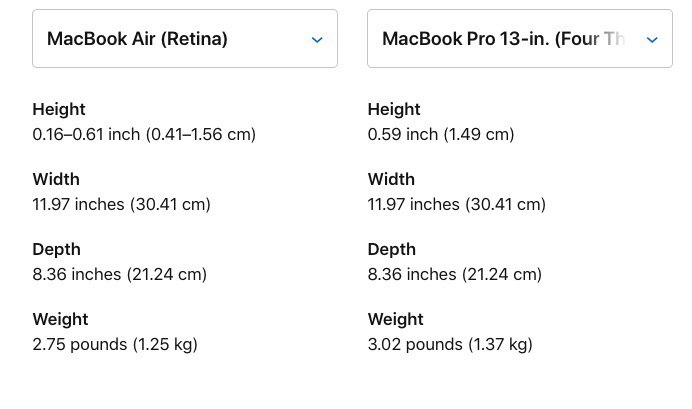
Task: Select the Height label under MacBook Air
Action: pyautogui.click(x=59, y=109)
